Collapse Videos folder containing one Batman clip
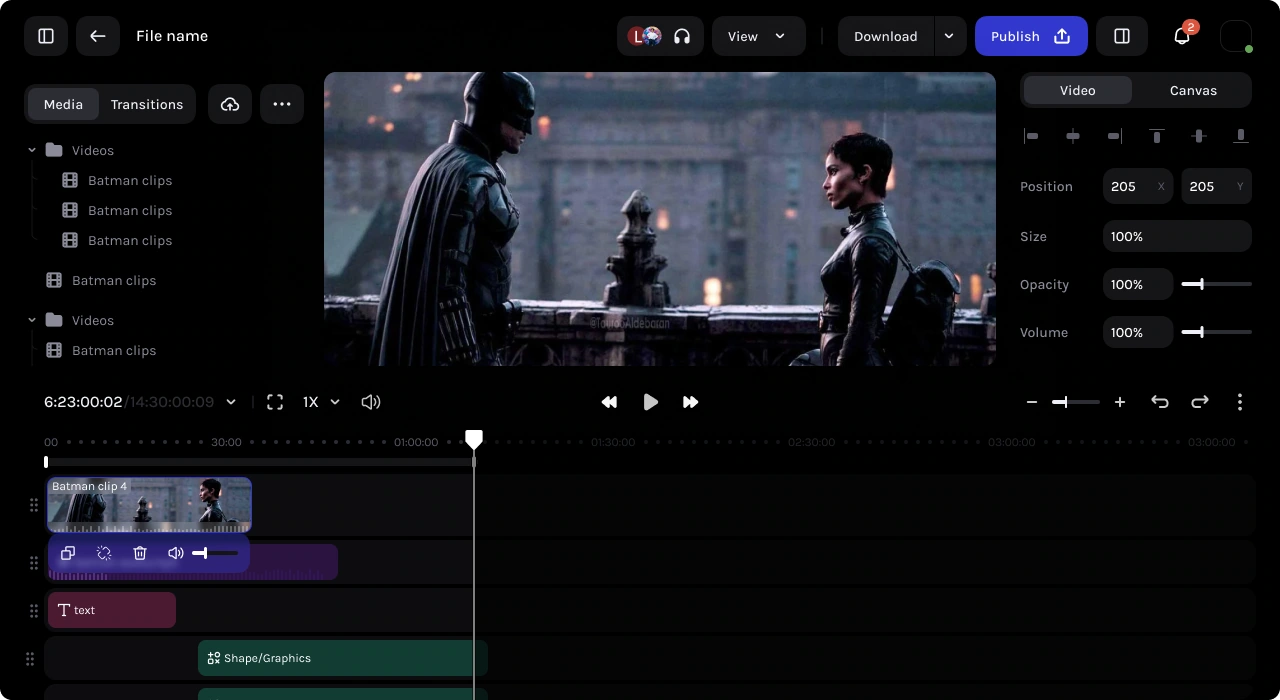 click(x=32, y=320)
